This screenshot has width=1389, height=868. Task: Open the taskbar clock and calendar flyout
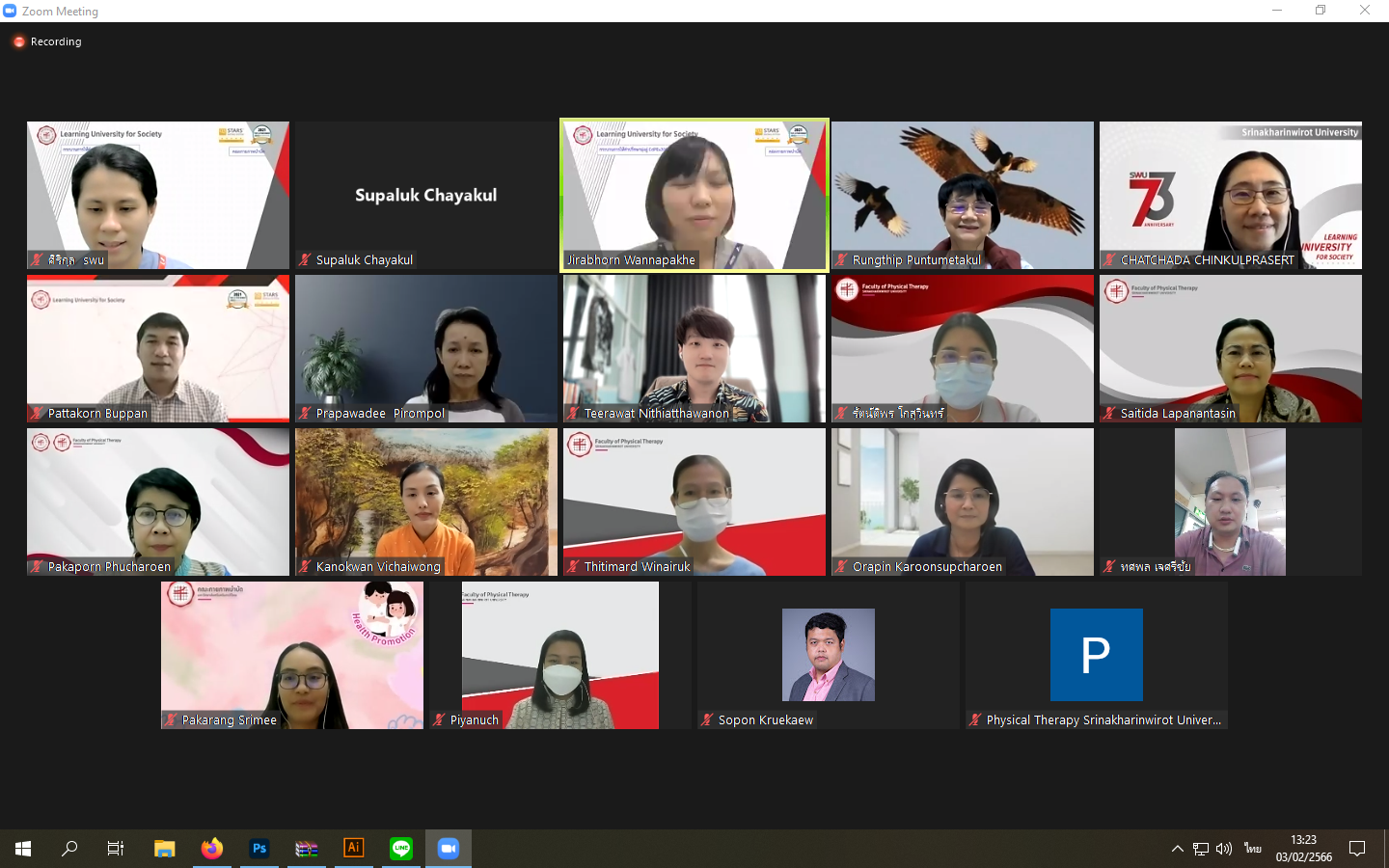[x=1303, y=849]
